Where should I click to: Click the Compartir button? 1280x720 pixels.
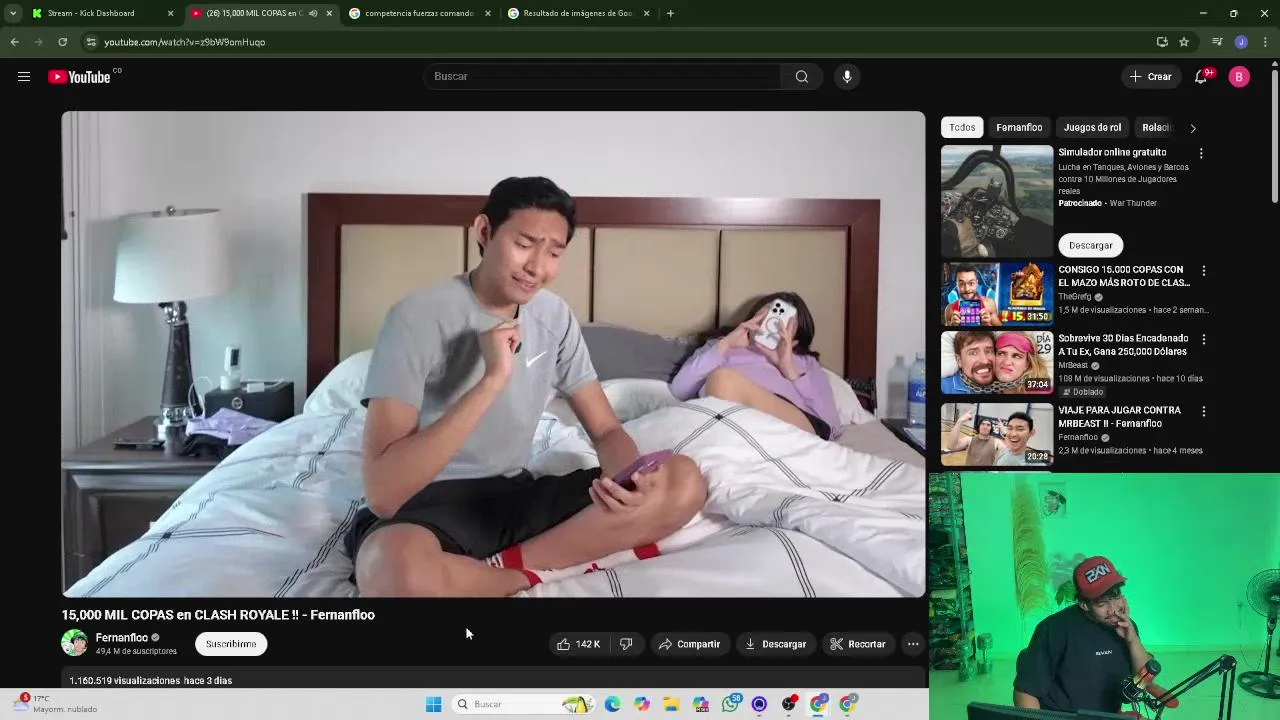pyautogui.click(x=689, y=644)
